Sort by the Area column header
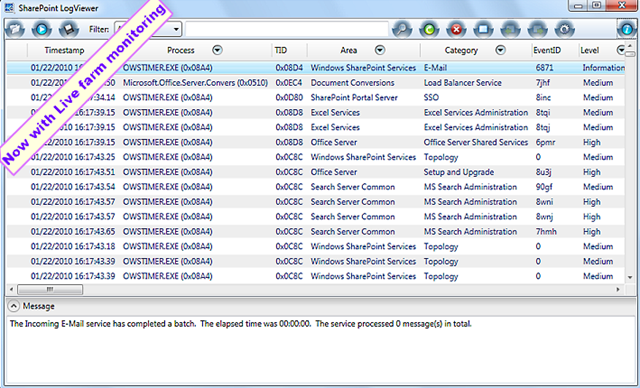This screenshot has width=640, height=388. tap(349, 50)
